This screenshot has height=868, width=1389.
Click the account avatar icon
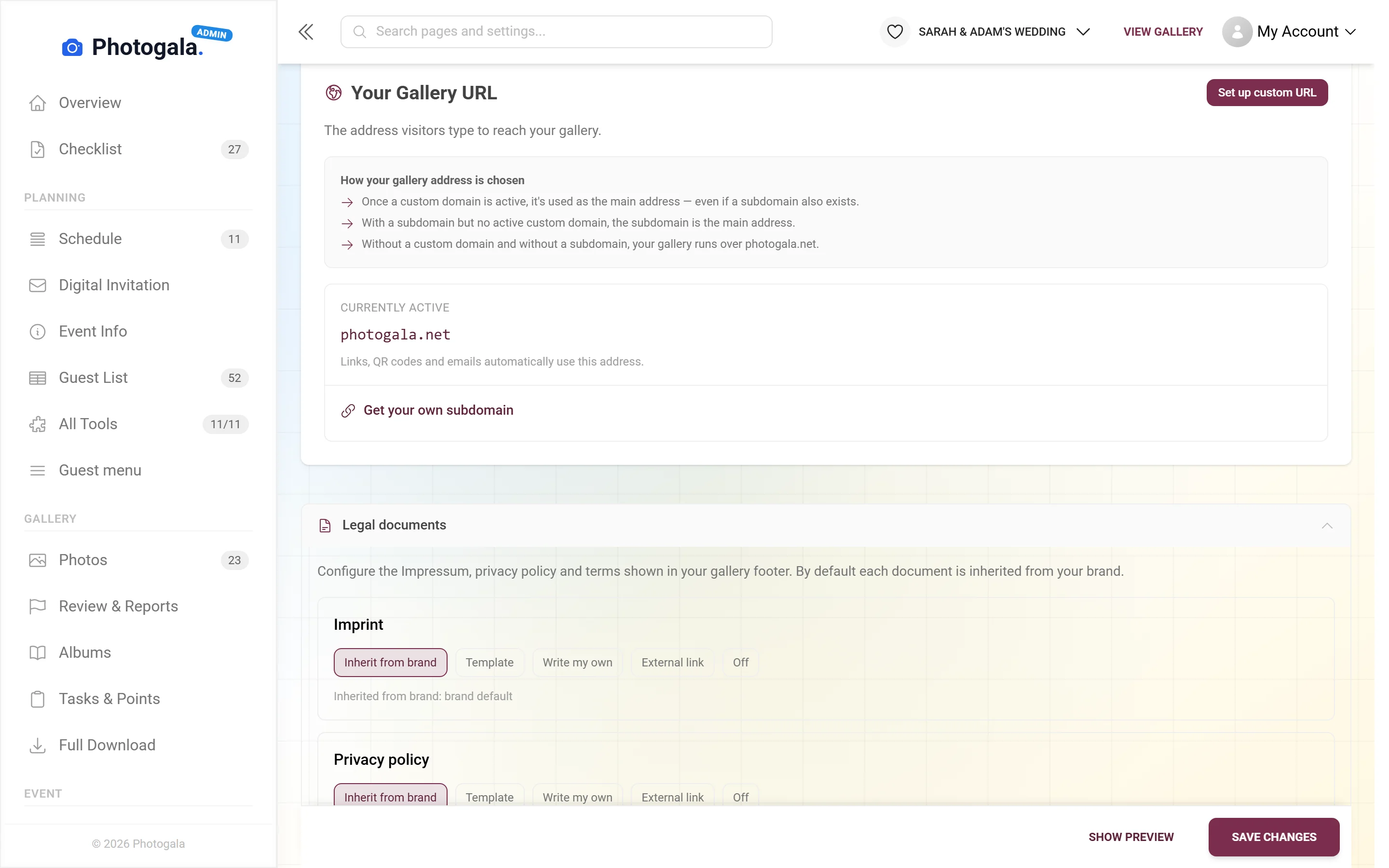pos(1237,31)
